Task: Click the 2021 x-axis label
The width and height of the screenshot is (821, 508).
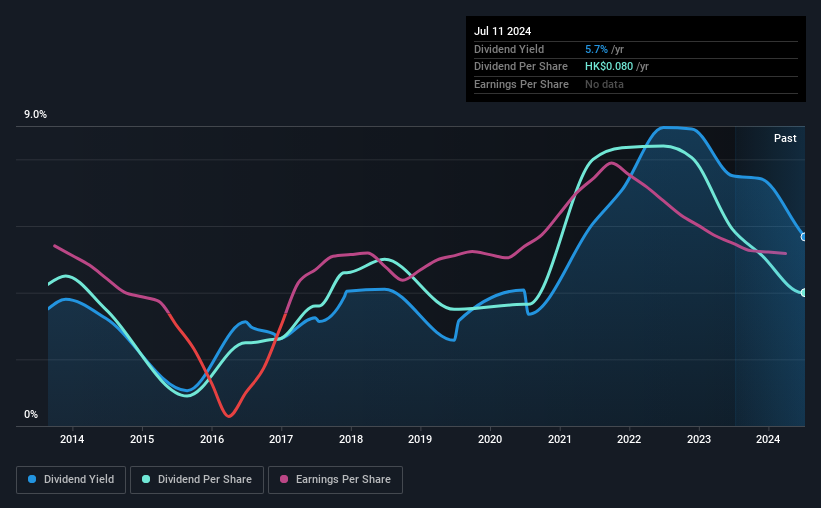Action: [x=560, y=439]
